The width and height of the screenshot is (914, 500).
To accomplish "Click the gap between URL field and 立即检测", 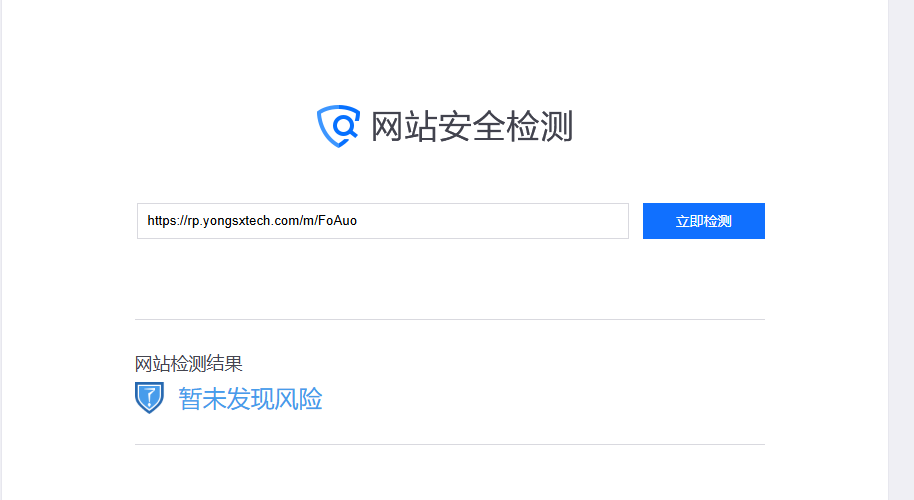I will [x=636, y=221].
